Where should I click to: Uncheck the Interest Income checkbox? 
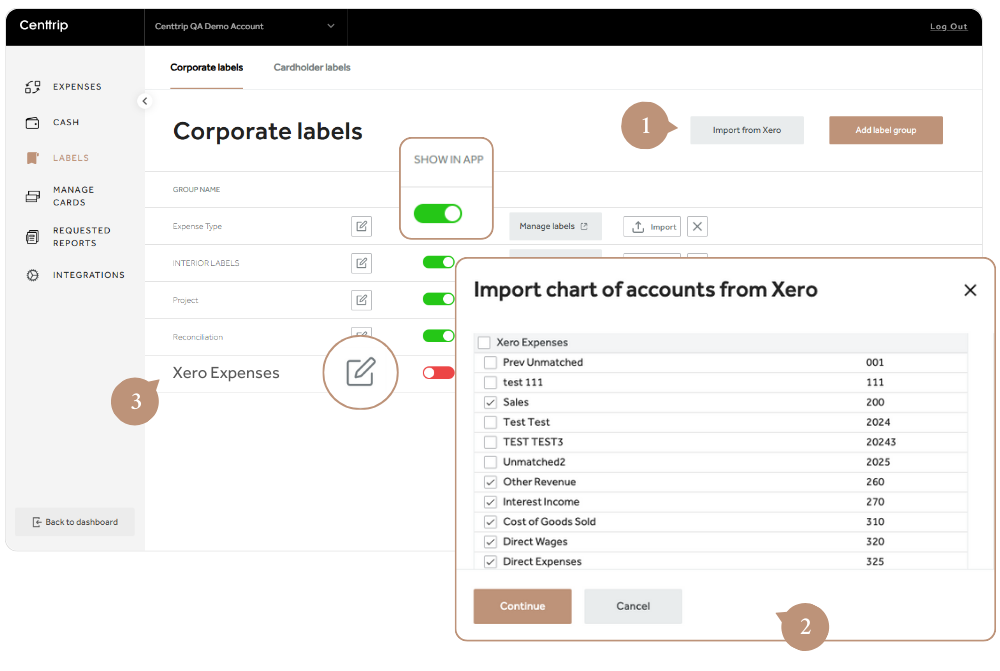pos(490,502)
